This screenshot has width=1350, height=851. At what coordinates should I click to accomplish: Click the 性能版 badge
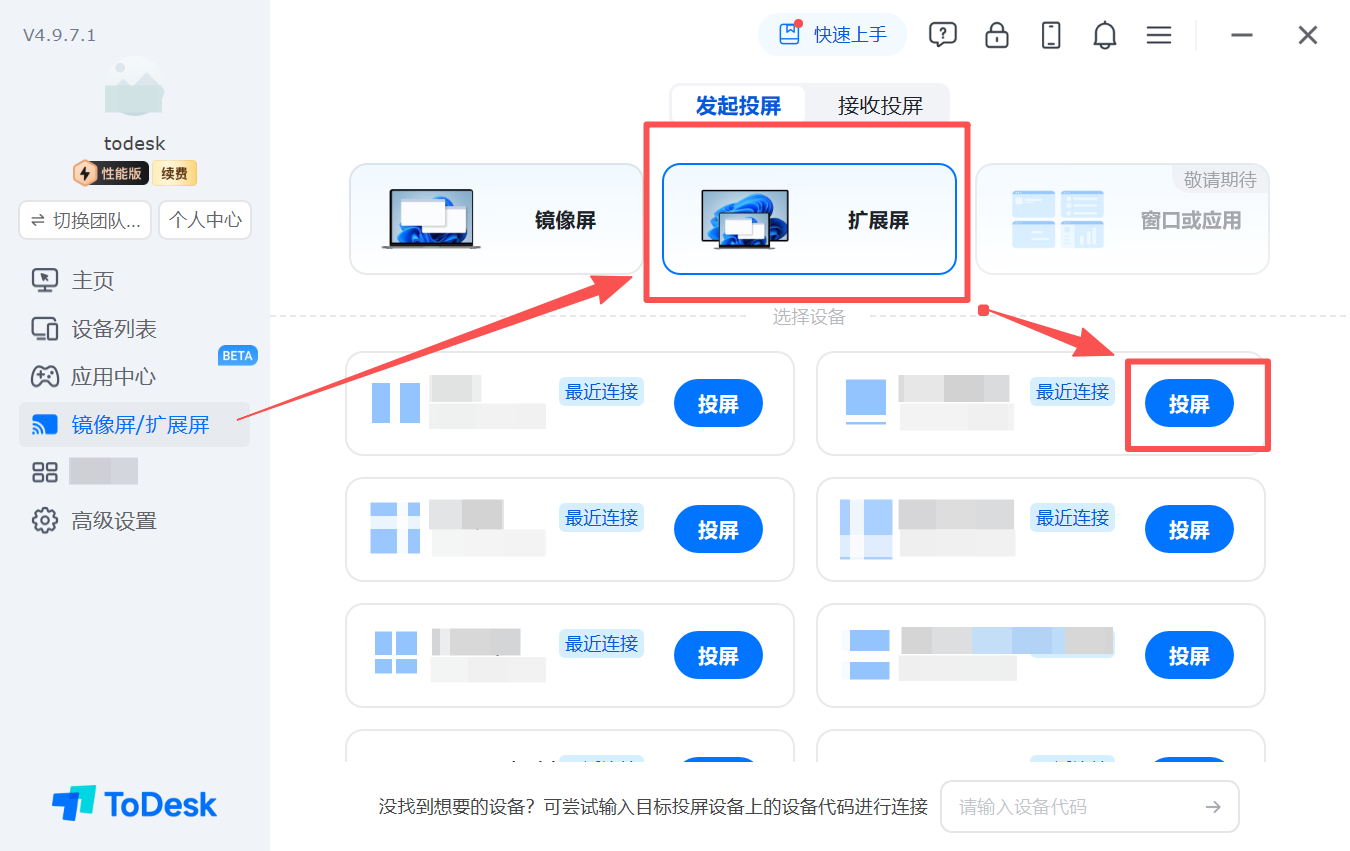tap(111, 173)
